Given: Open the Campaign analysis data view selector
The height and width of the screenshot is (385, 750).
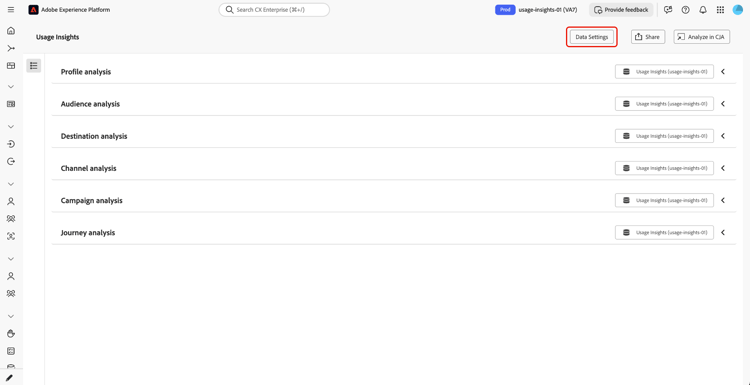Looking at the screenshot, I should pyautogui.click(x=664, y=200).
